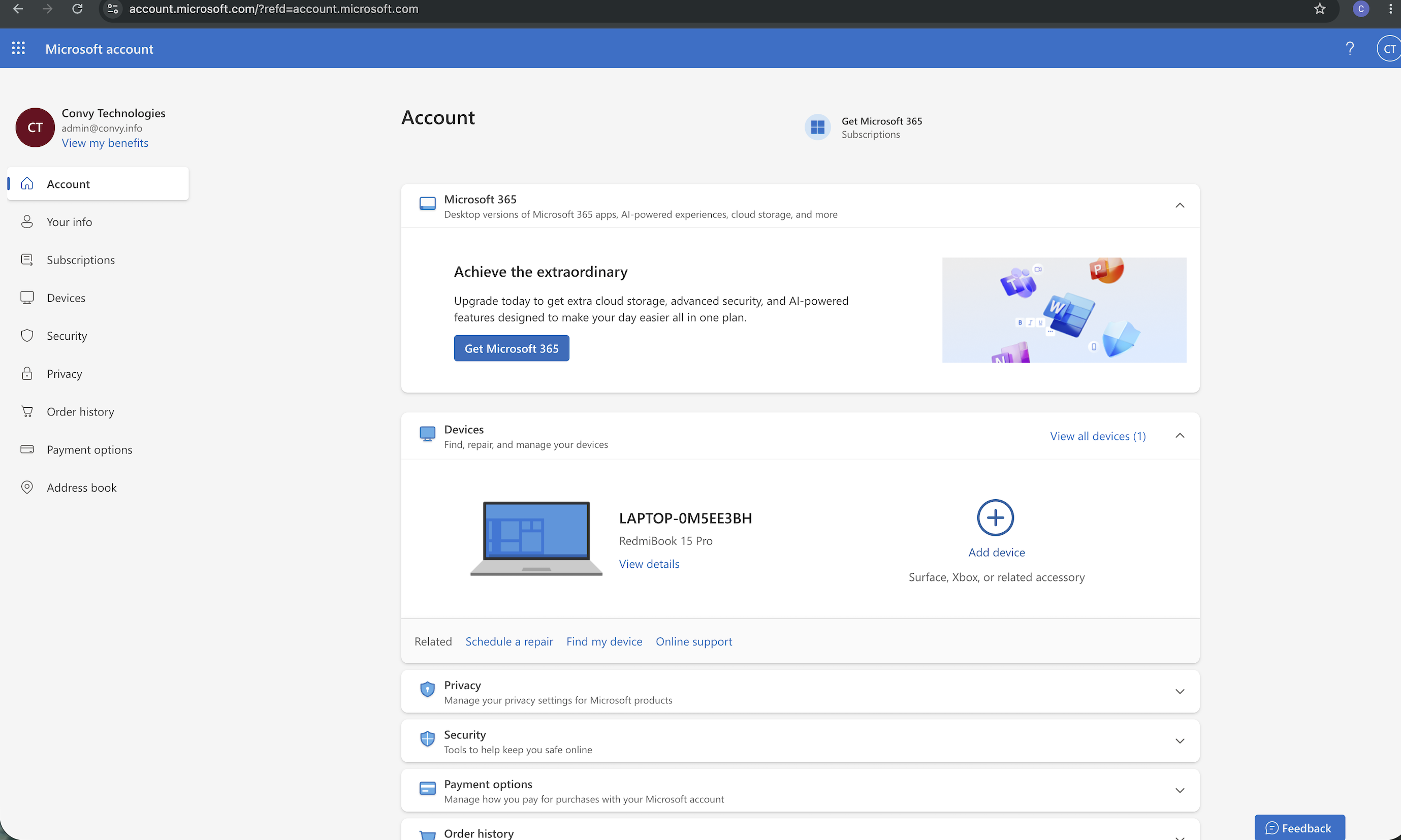Open the Microsoft apps launcher grid

(18, 49)
